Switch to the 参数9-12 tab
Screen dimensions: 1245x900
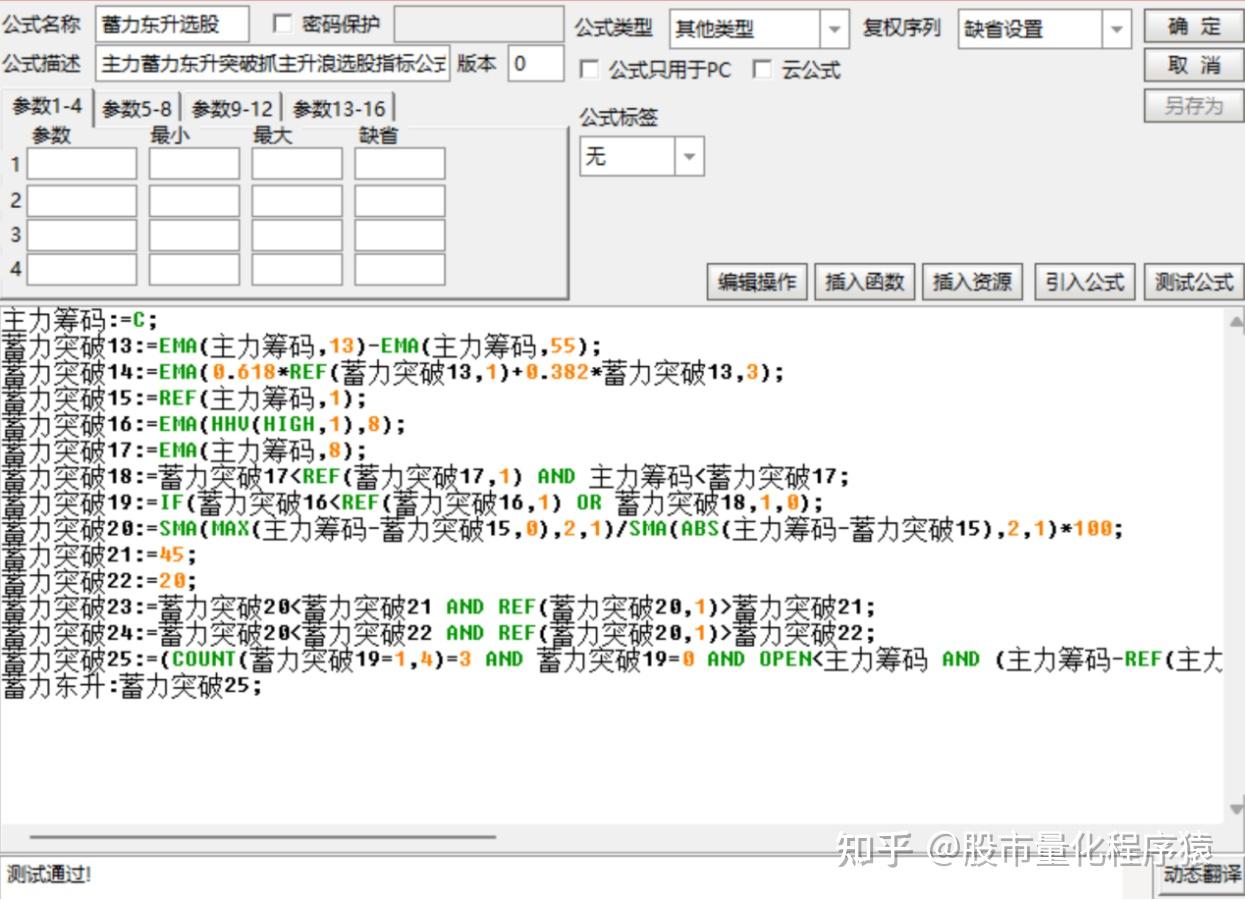point(232,109)
